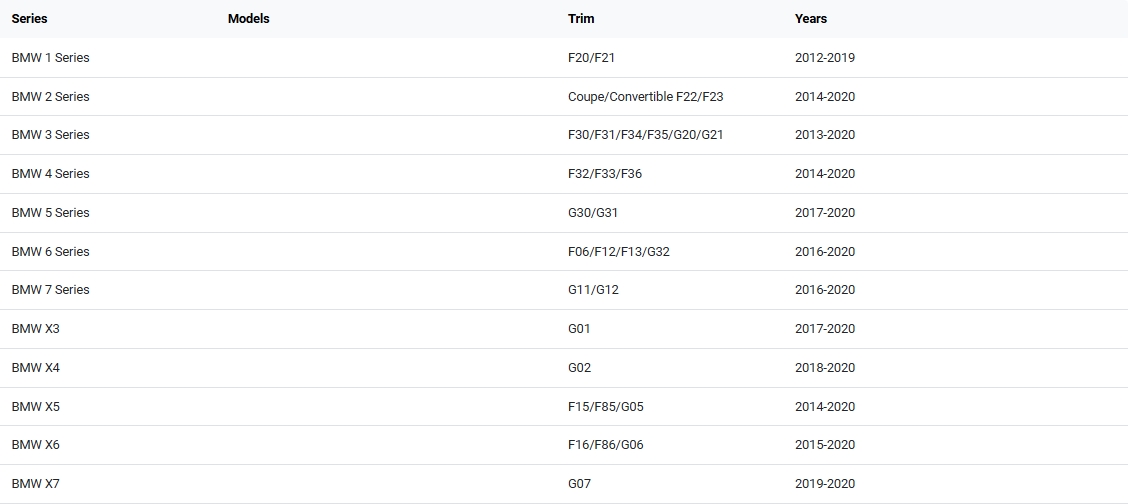Viewport: 1130px width, 504px height.
Task: Click the 2012-2019 years cell
Action: click(824, 58)
